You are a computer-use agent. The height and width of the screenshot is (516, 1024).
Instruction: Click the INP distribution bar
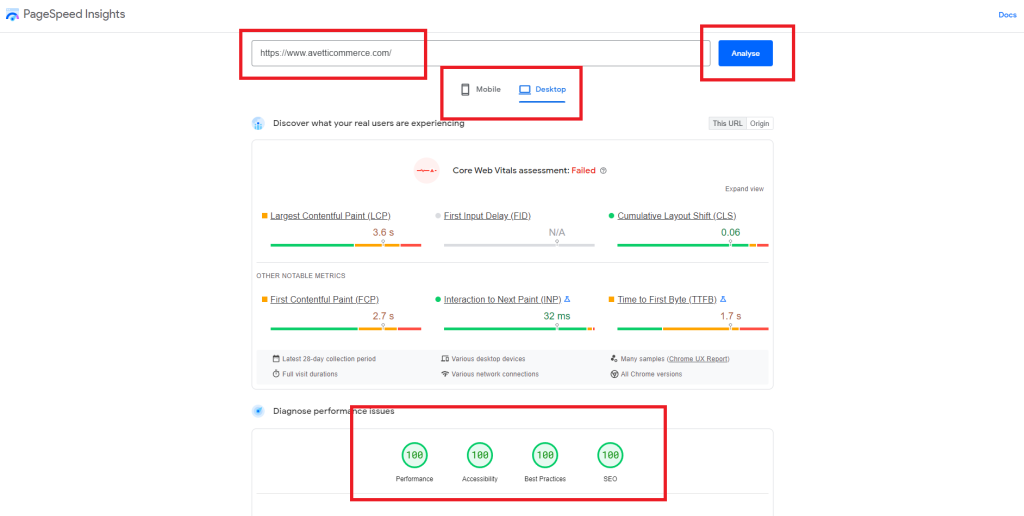tap(519, 329)
